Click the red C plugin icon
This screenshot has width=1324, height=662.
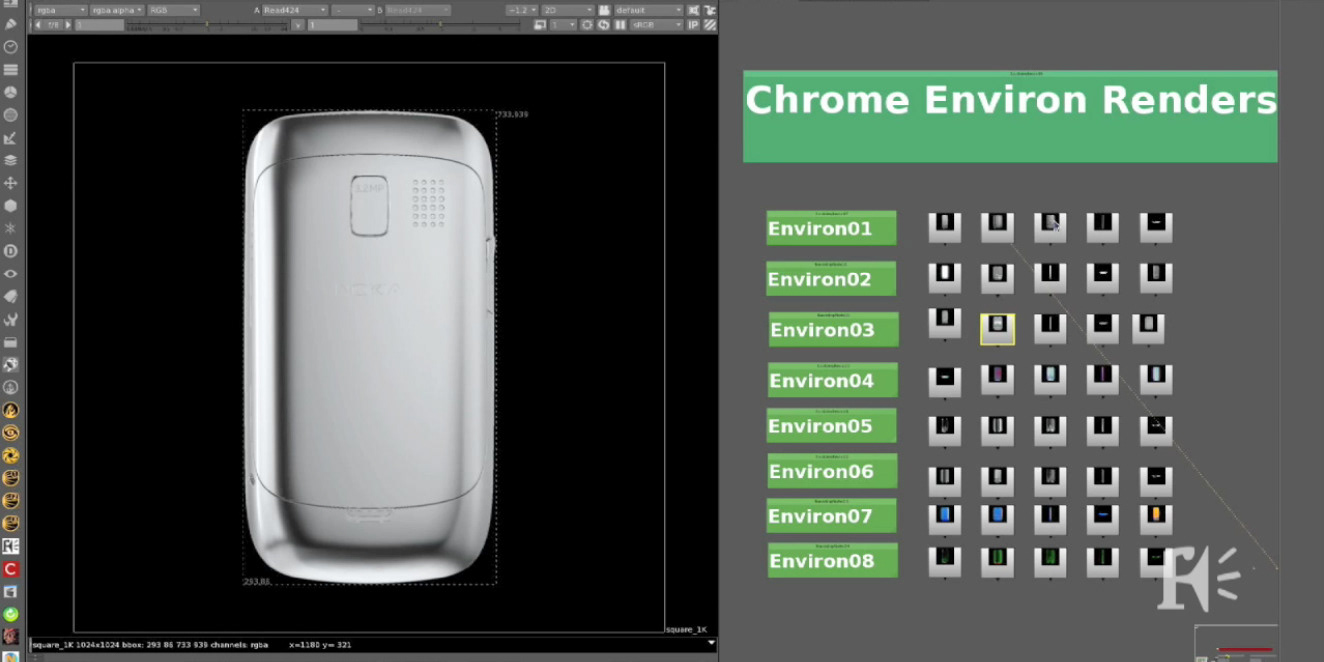11,569
